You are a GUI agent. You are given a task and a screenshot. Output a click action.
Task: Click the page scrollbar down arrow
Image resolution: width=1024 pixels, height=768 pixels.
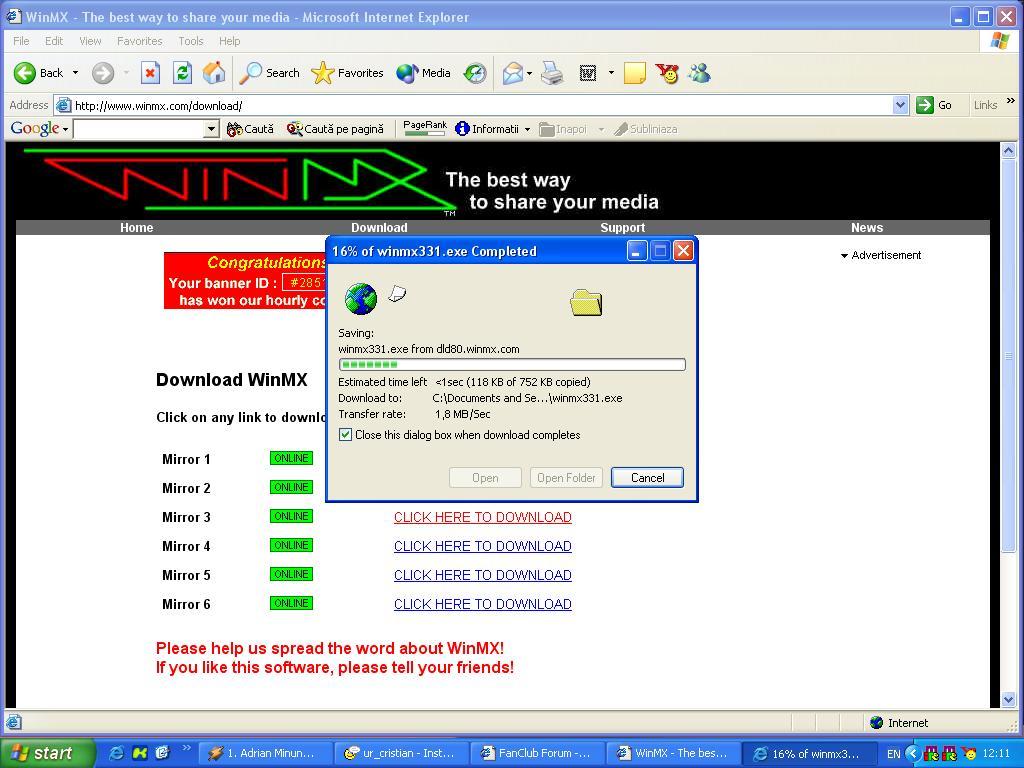tap(1008, 699)
